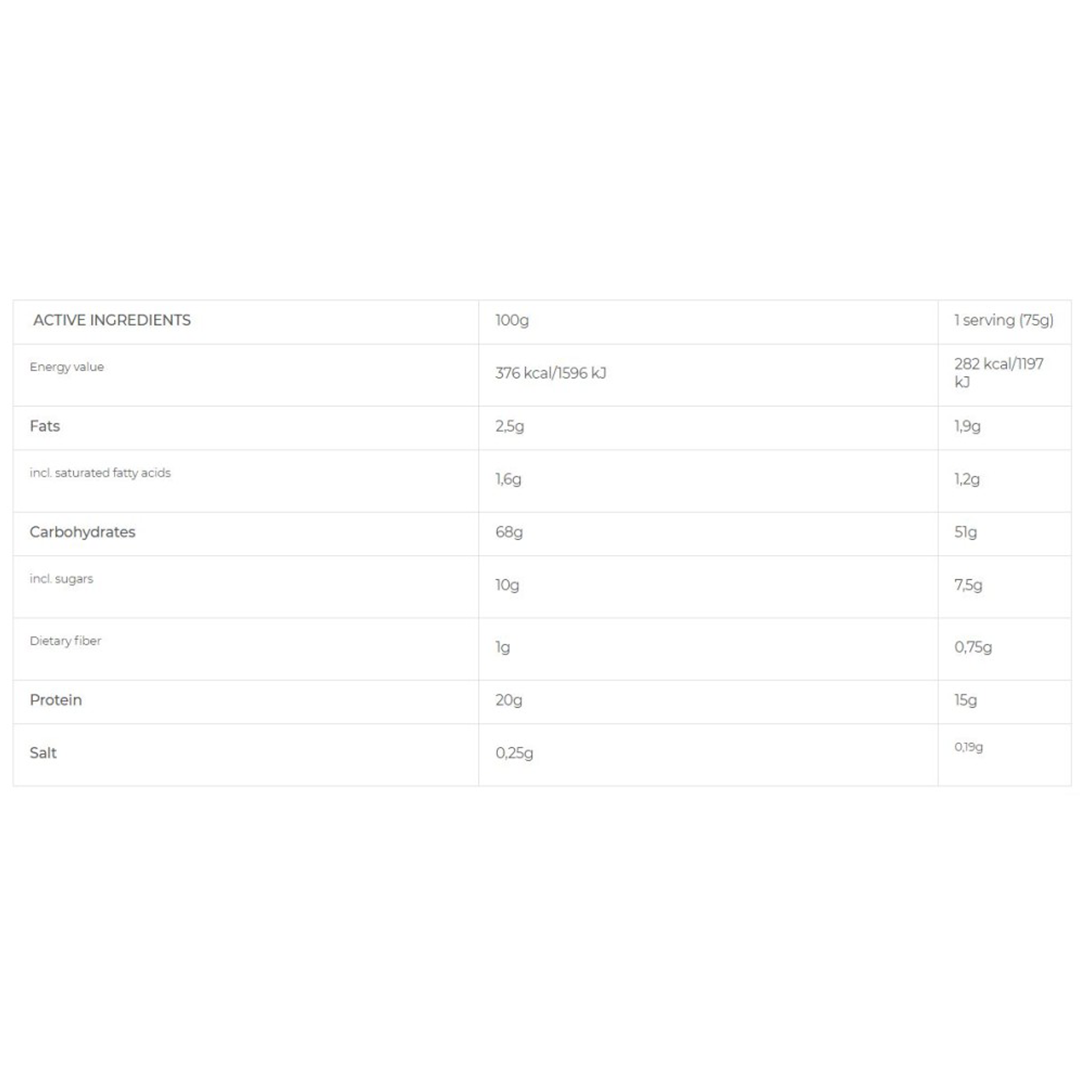
Task: Select the Salt row label
Action: (43, 753)
